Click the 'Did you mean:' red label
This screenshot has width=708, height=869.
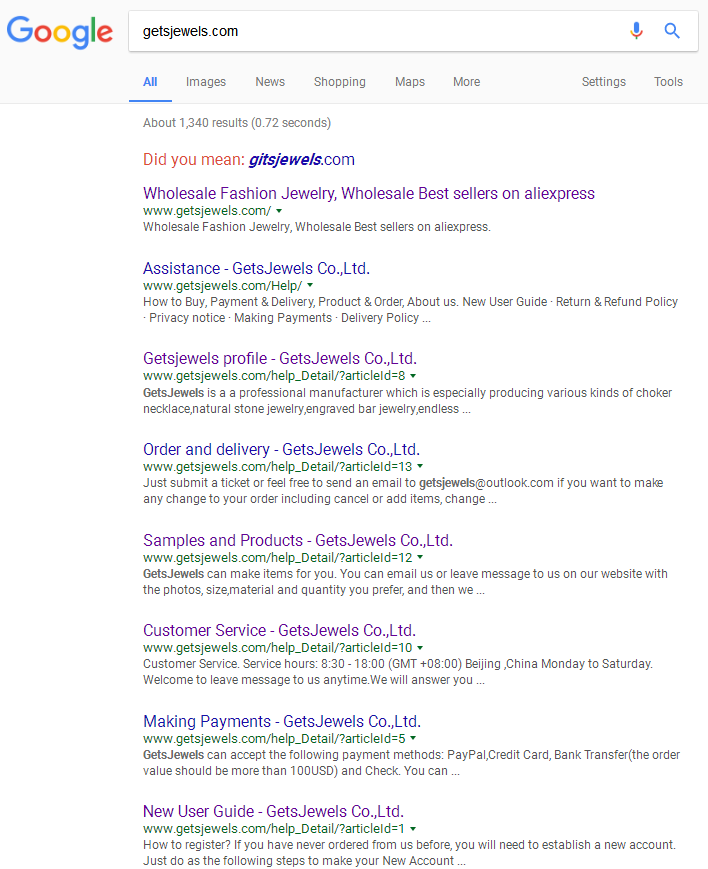193,160
